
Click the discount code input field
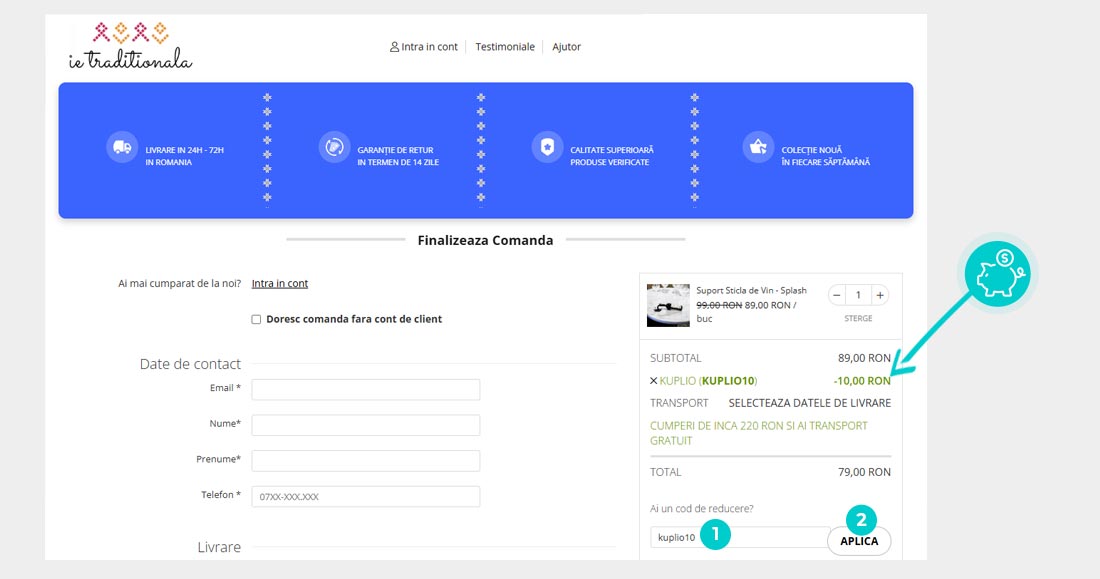coord(738,538)
